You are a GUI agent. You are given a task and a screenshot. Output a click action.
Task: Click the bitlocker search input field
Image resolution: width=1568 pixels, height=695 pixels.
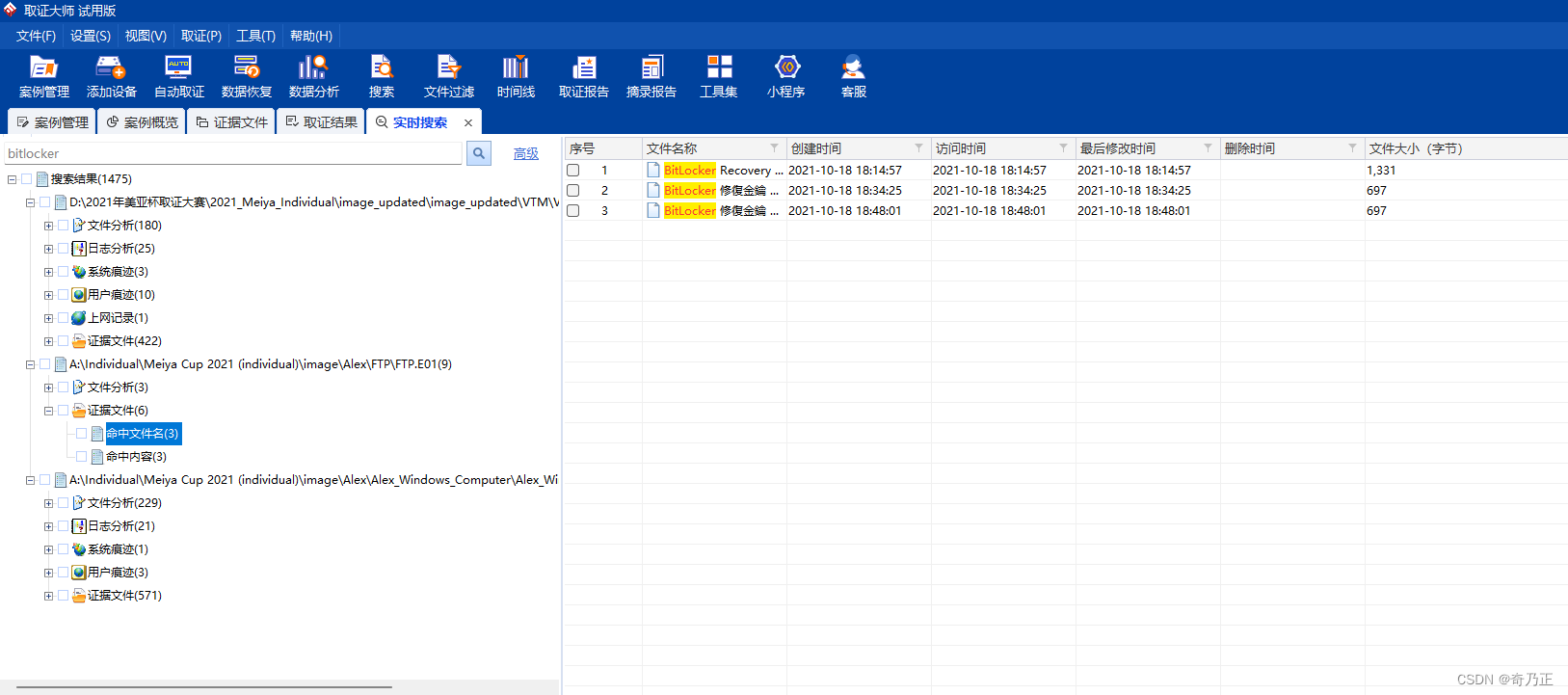pos(233,153)
